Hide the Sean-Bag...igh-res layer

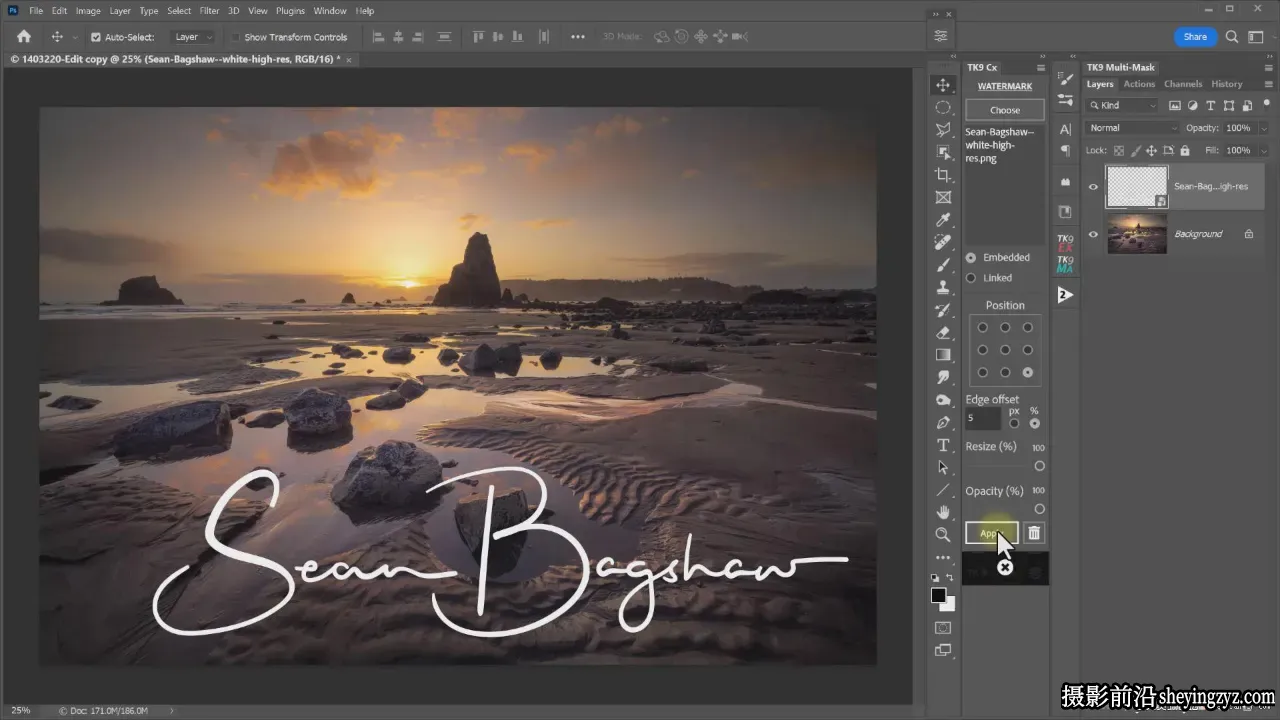point(1093,186)
